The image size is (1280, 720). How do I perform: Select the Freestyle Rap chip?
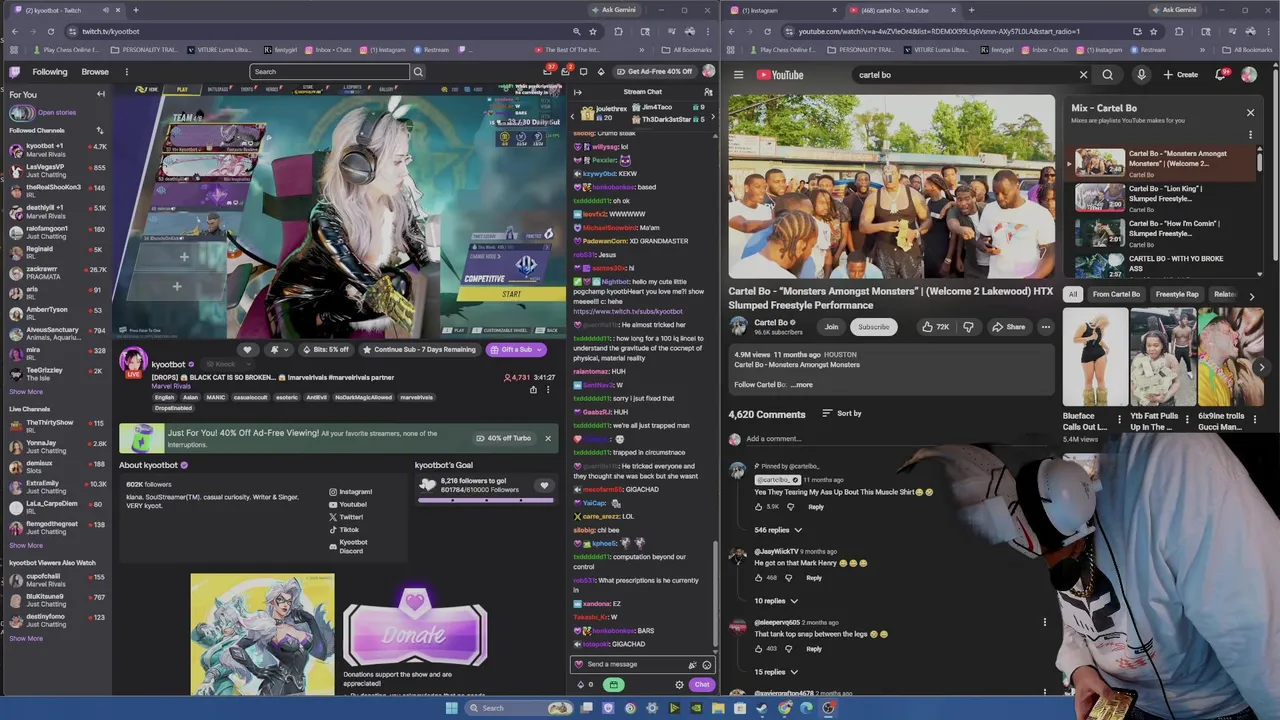click(x=1177, y=295)
